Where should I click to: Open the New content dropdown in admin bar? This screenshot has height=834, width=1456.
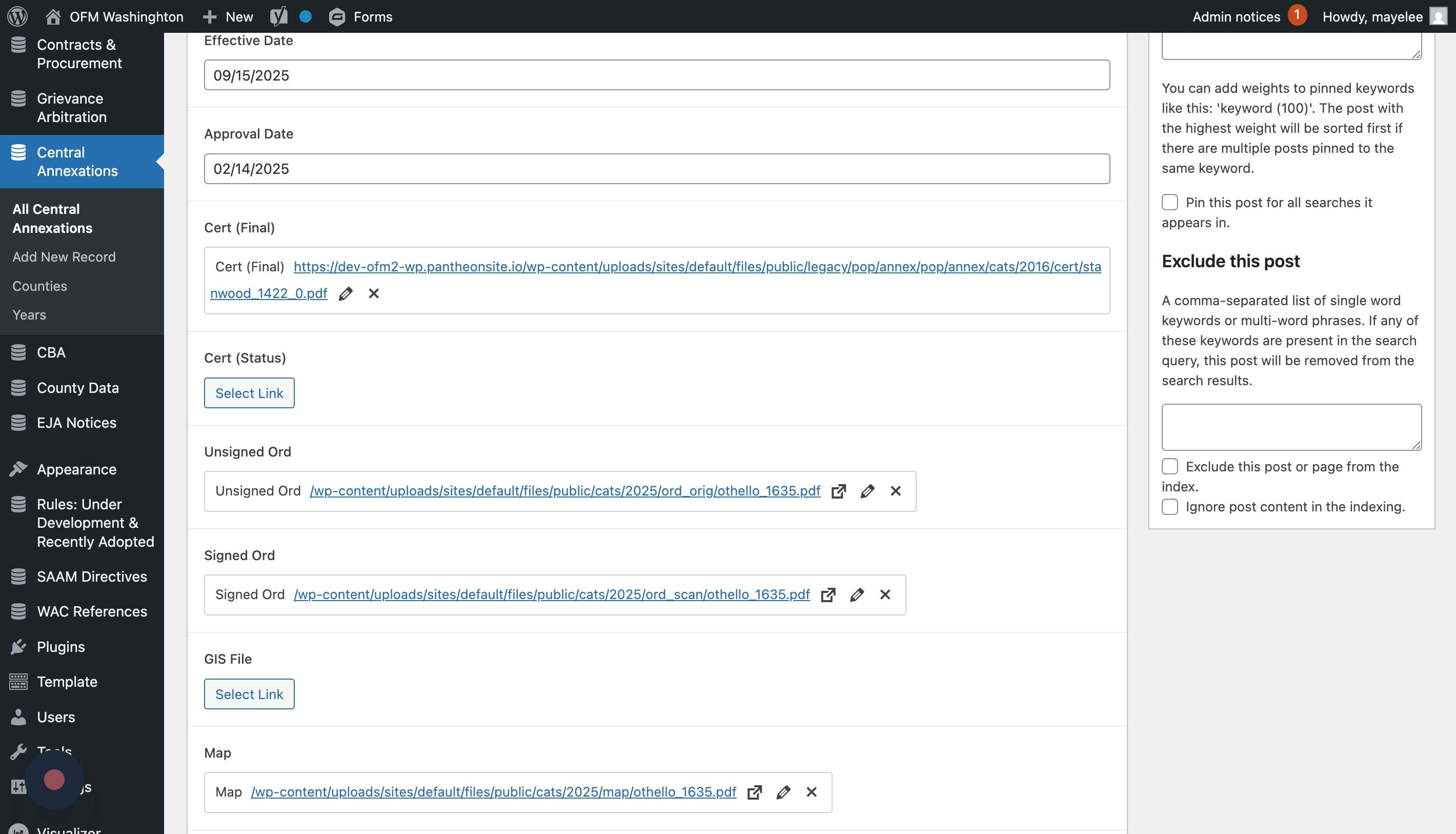228,16
